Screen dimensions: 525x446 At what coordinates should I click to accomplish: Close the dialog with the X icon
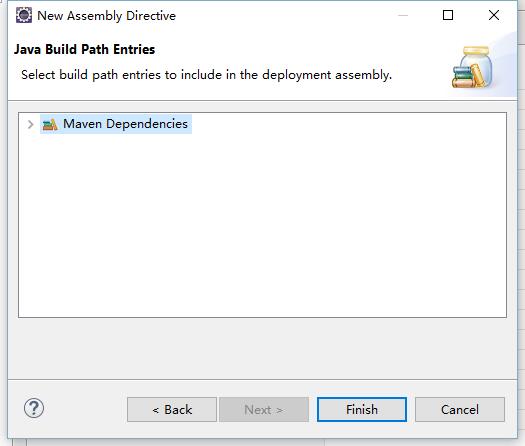(494, 15)
